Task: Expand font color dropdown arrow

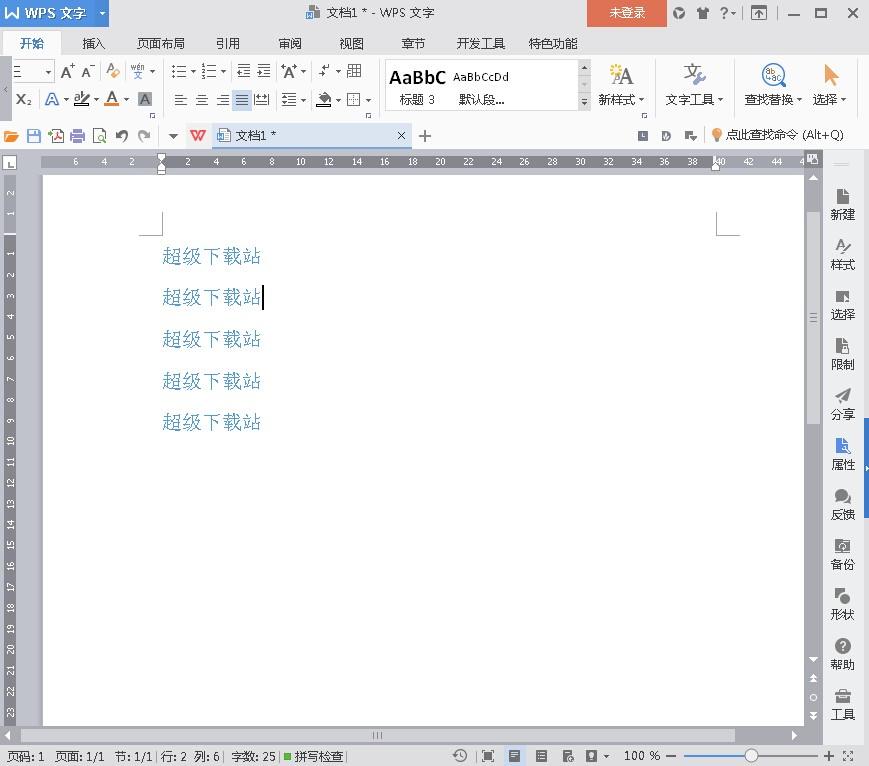Action: [126, 100]
